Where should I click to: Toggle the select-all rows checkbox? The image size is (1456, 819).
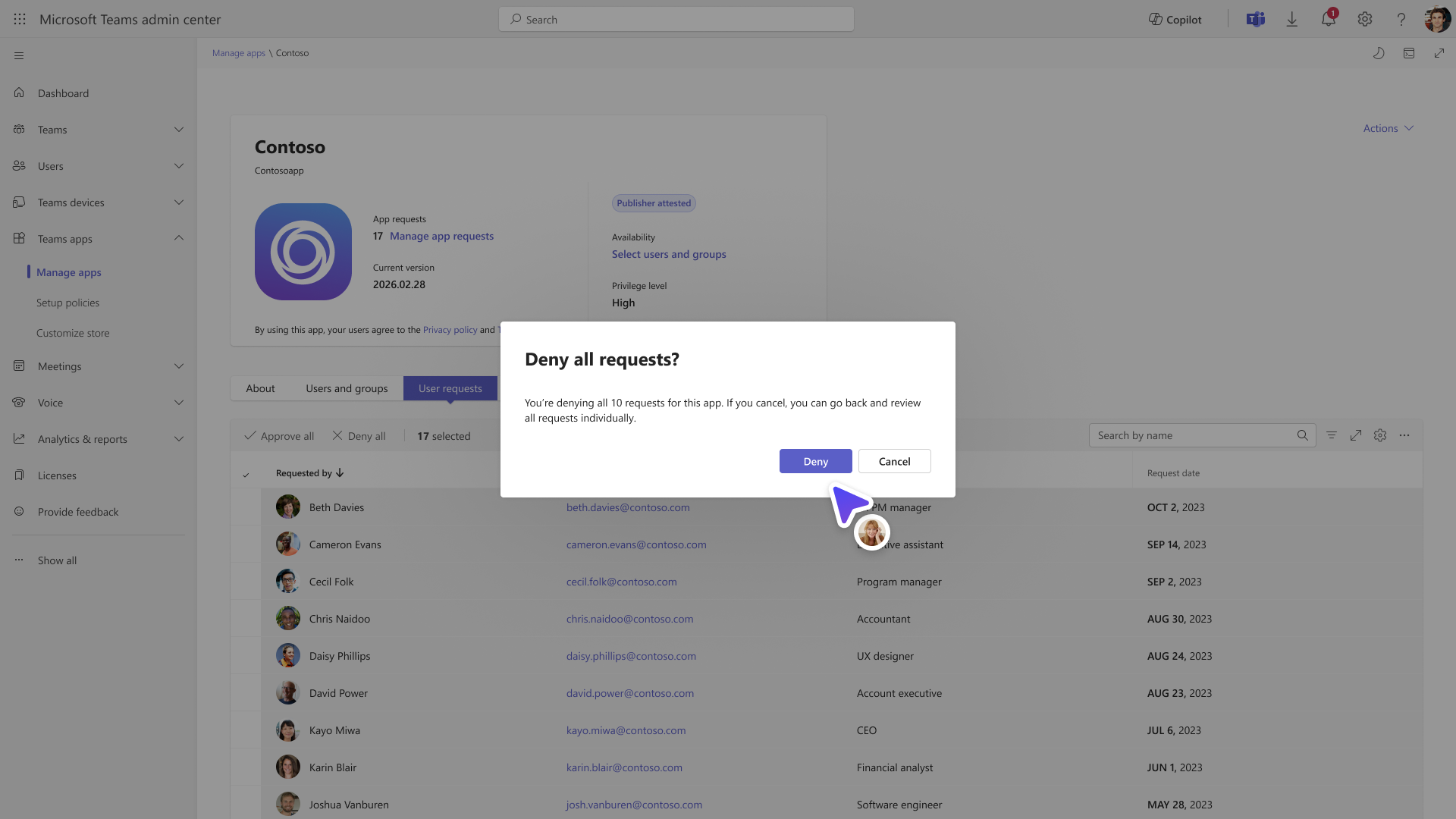(x=246, y=475)
